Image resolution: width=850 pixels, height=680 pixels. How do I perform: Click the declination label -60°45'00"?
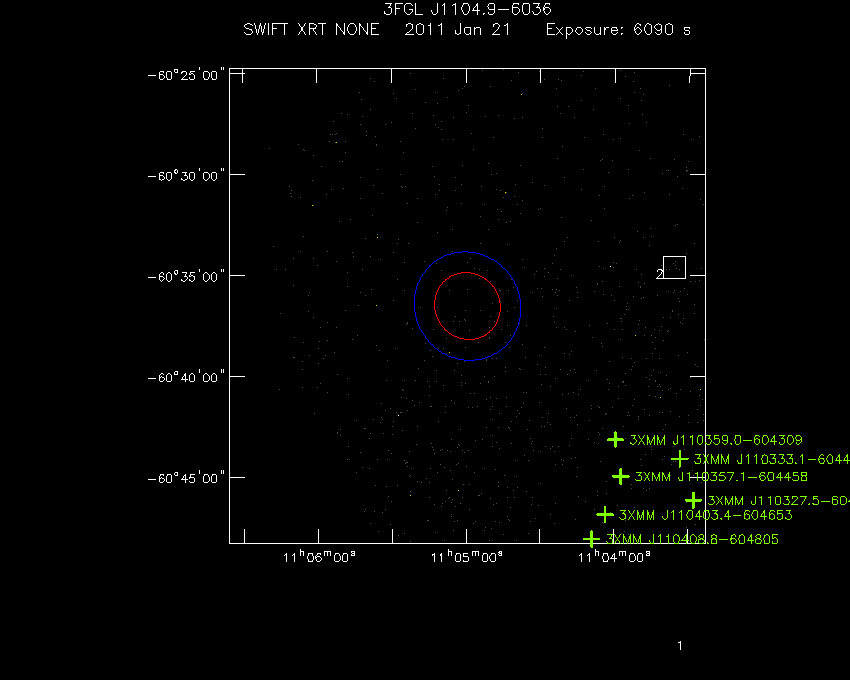[186, 478]
